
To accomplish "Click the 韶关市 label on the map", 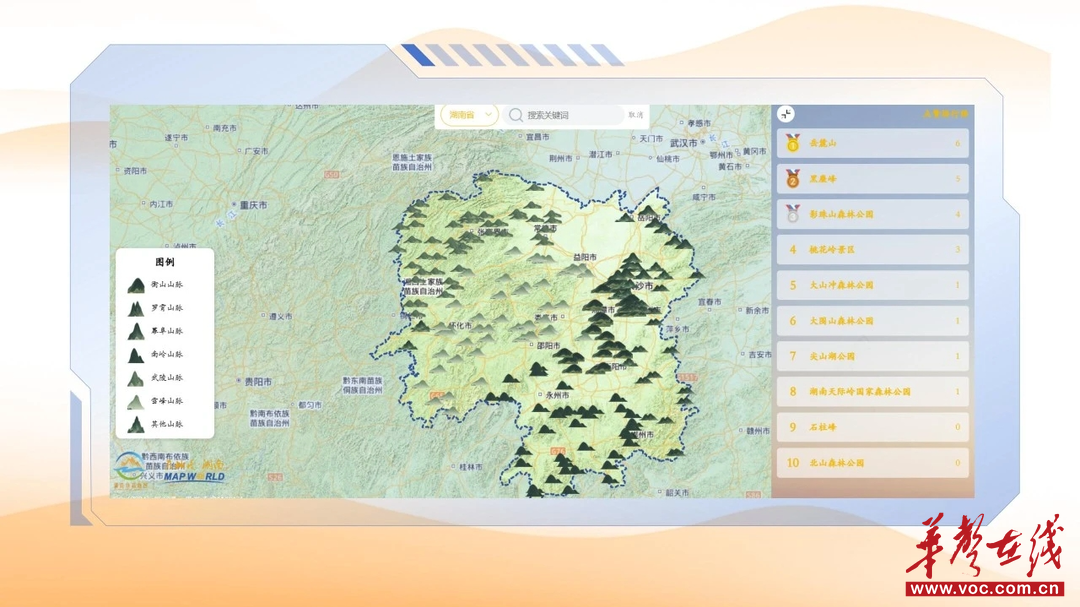I will coord(678,493).
